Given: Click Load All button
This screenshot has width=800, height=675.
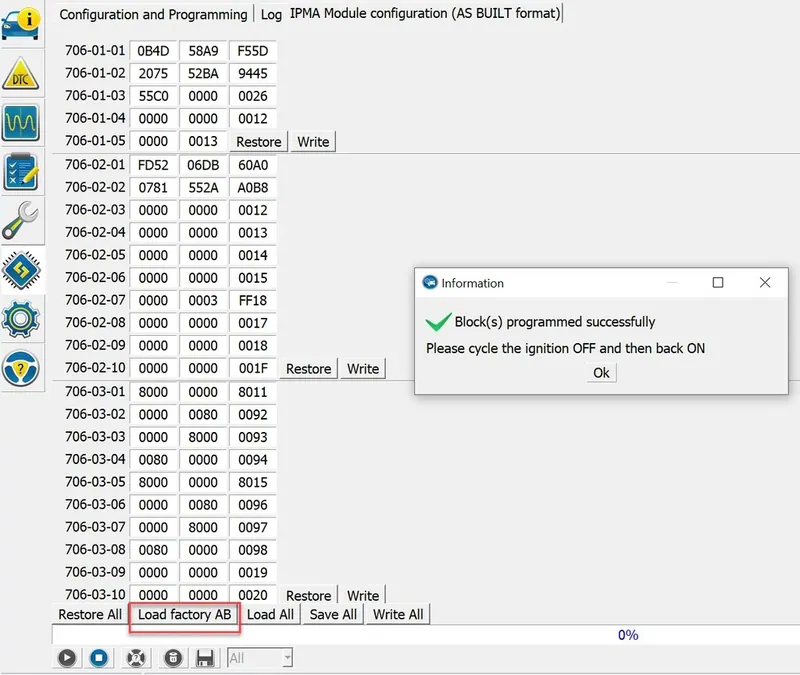Looking at the screenshot, I should [x=270, y=614].
